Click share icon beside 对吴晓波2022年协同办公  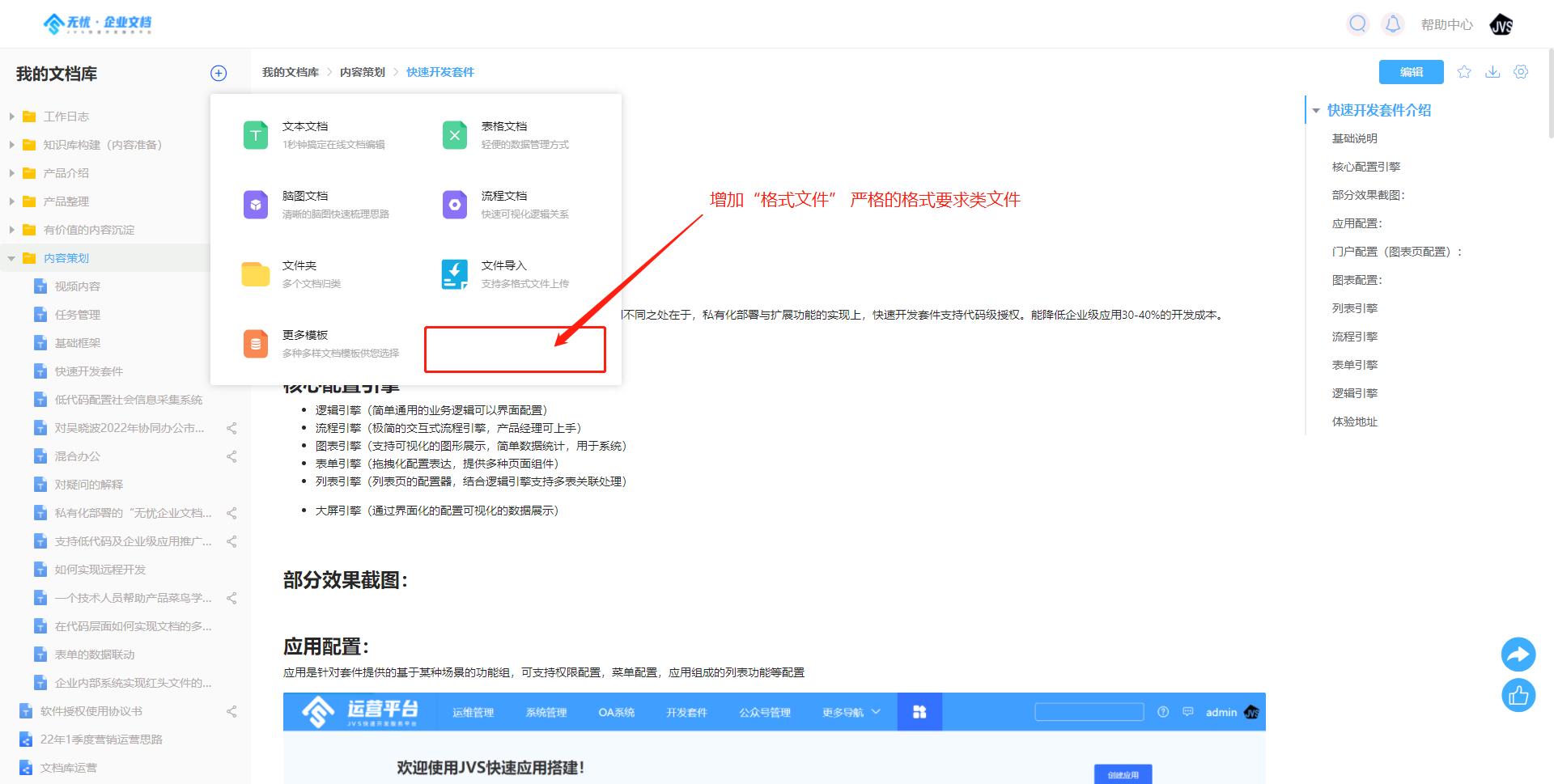click(231, 428)
